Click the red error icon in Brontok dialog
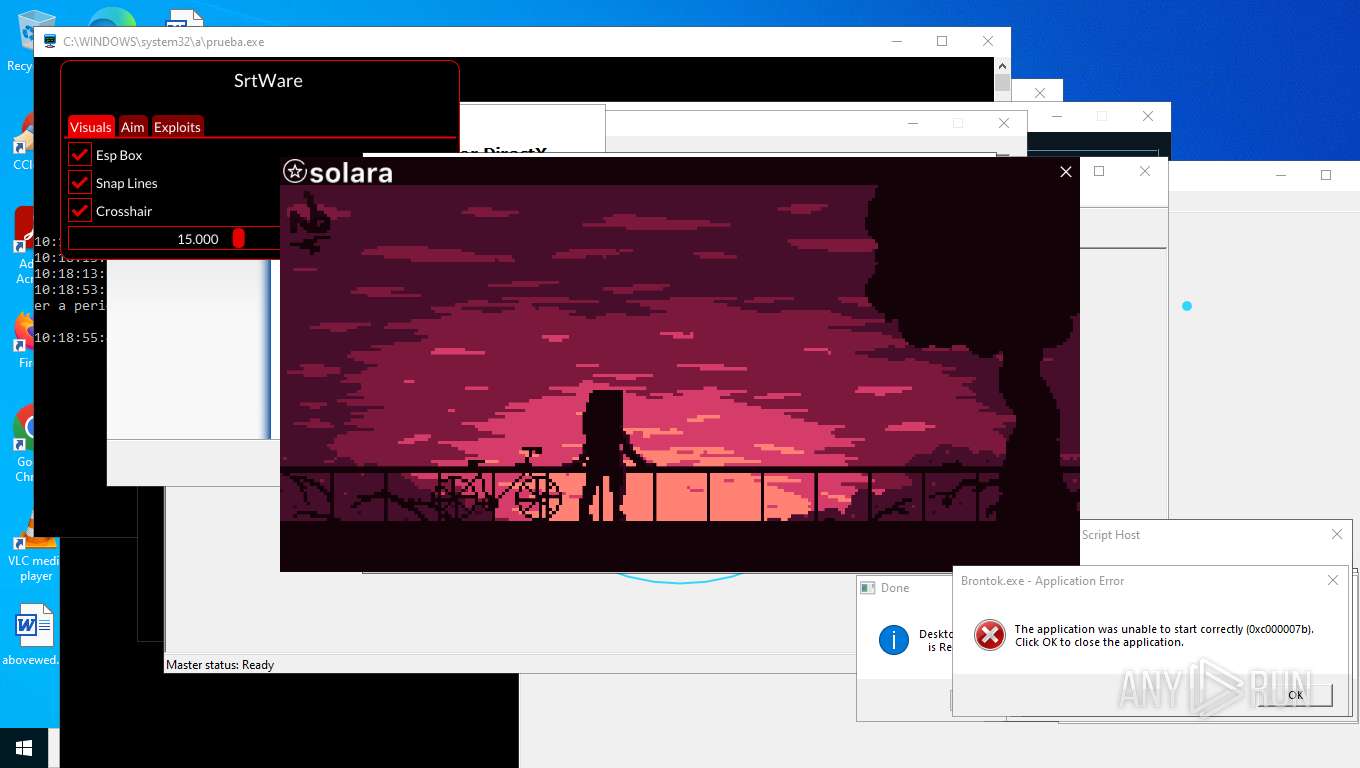 (990, 635)
